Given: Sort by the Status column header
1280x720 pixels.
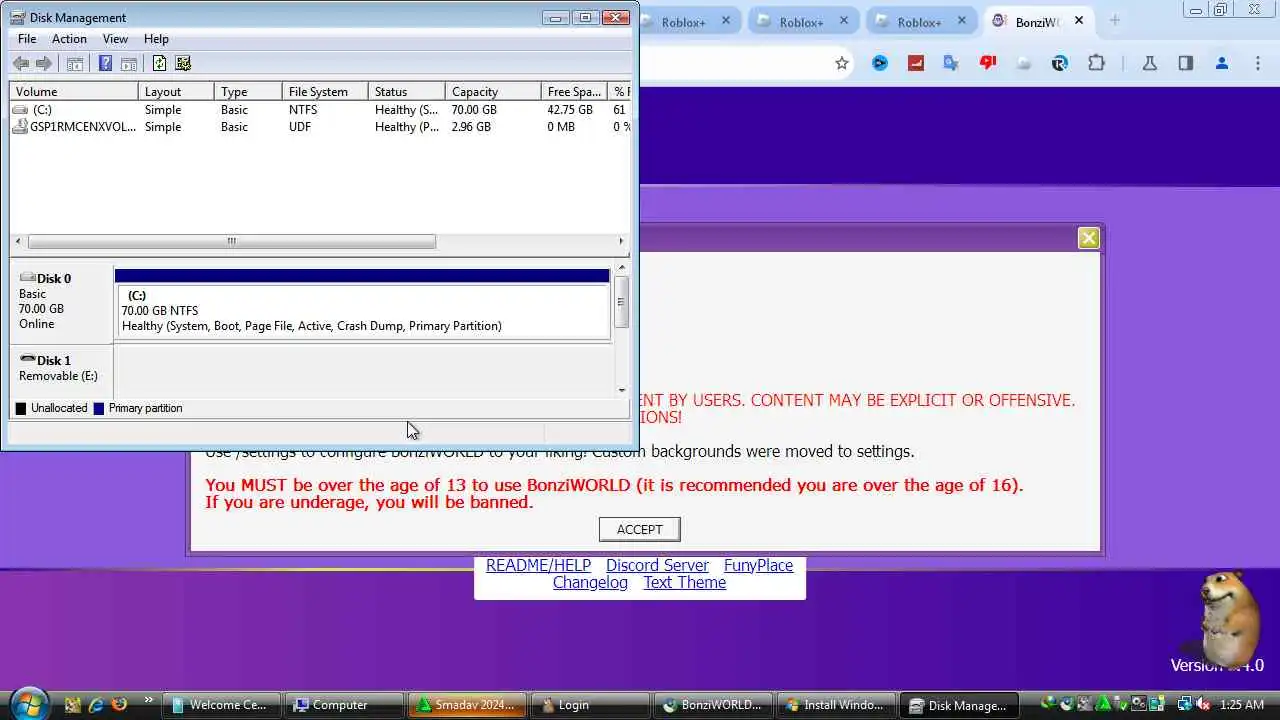Looking at the screenshot, I should point(407,91).
